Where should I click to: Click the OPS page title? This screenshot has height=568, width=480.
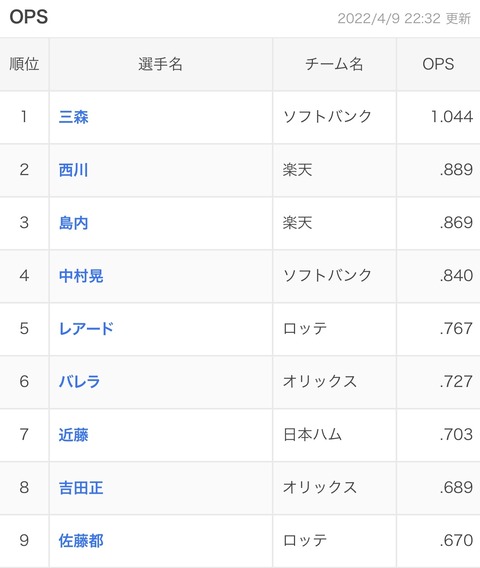(29, 17)
